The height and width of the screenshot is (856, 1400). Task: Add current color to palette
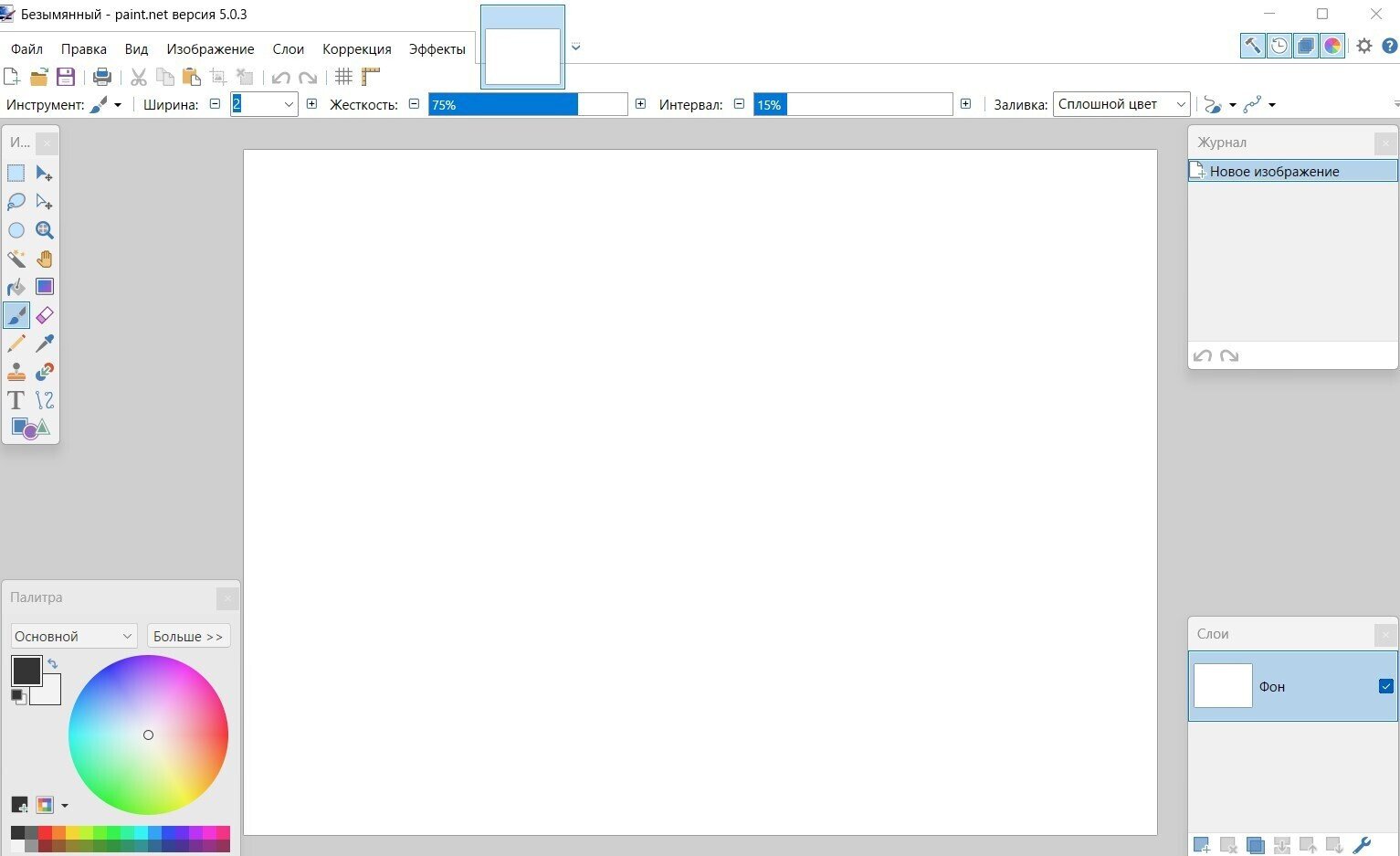point(19,805)
